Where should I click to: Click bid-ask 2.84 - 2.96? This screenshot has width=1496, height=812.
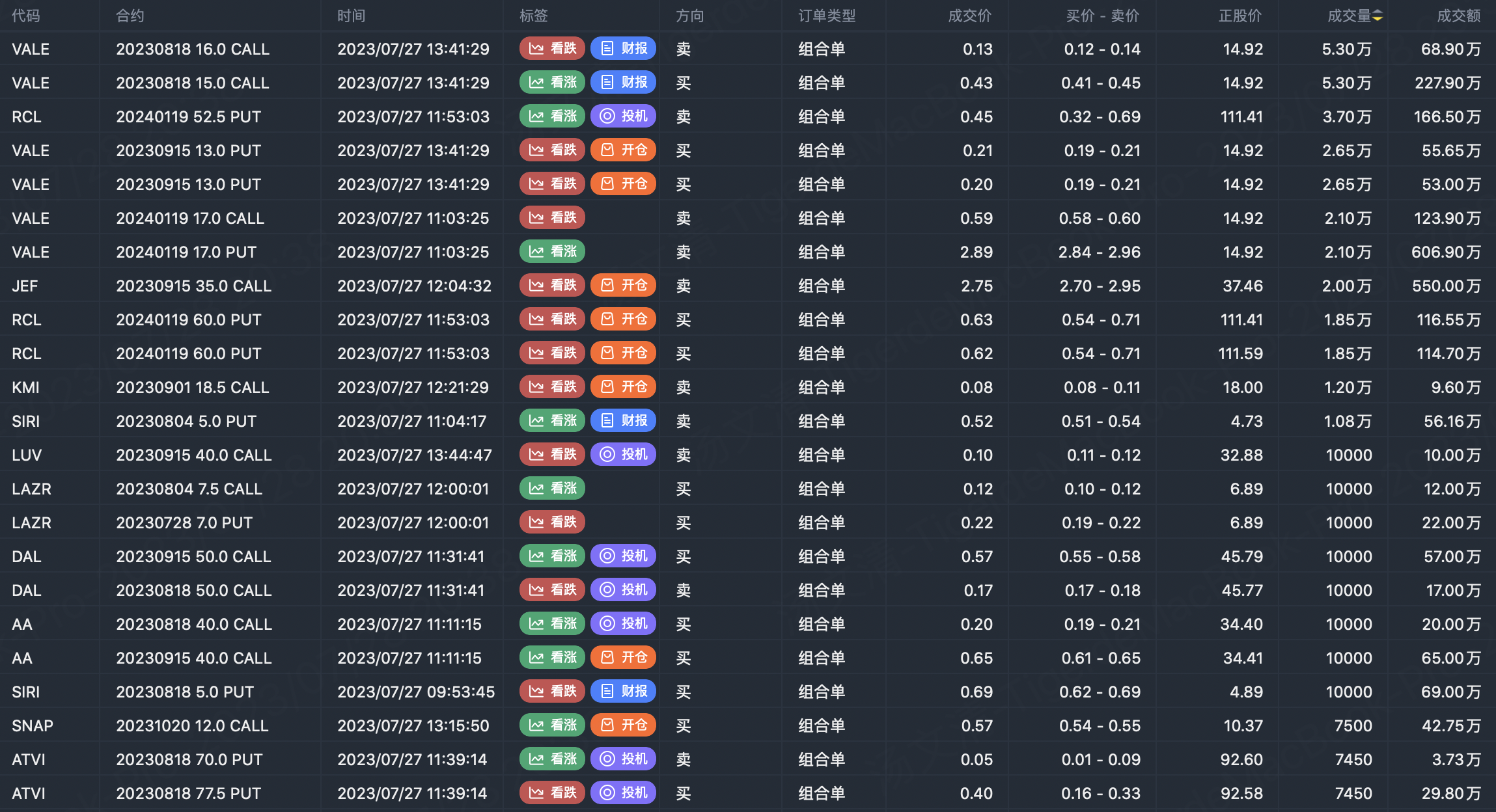pos(1100,252)
